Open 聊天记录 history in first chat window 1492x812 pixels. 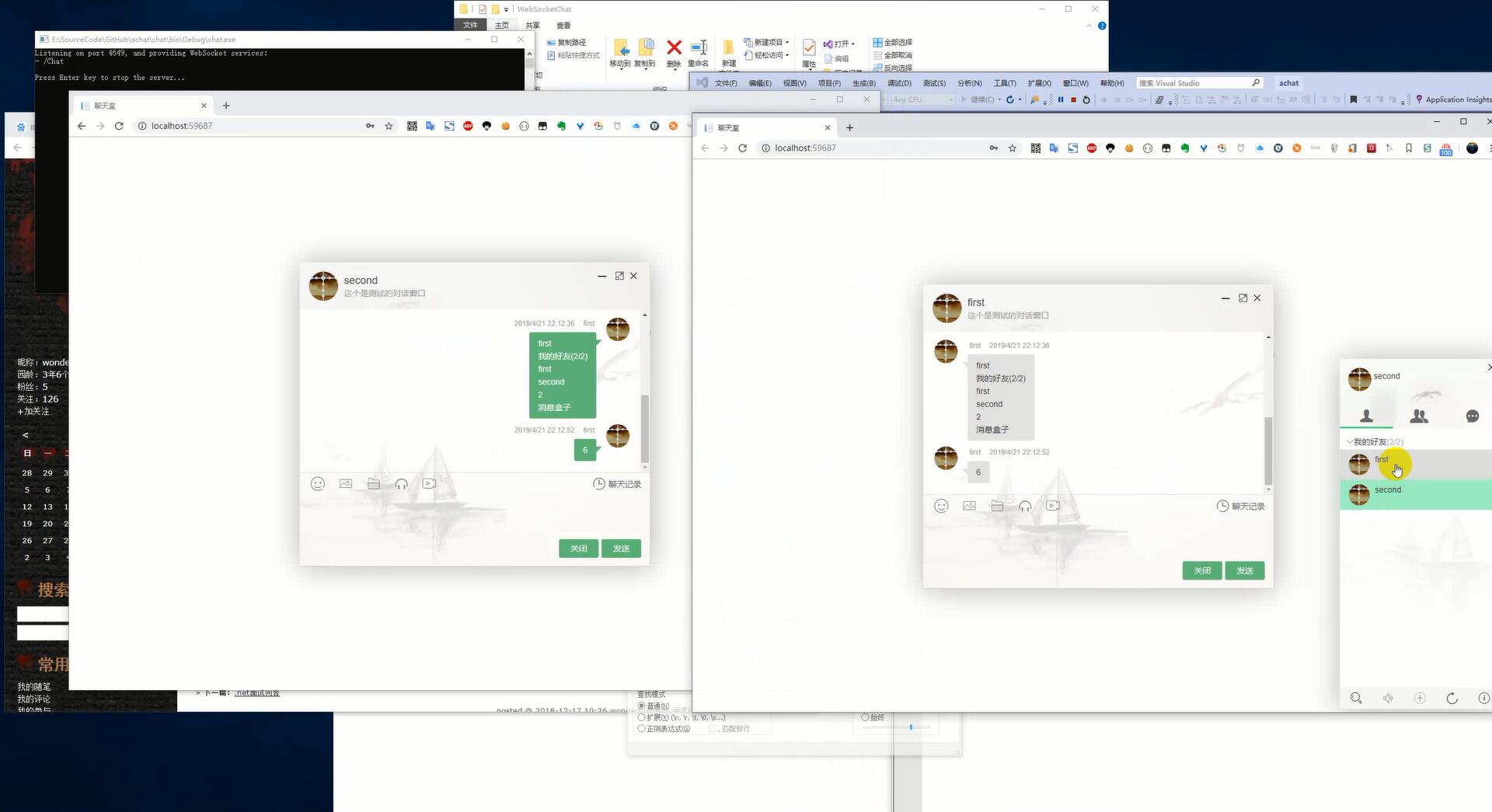[x=1240, y=506]
